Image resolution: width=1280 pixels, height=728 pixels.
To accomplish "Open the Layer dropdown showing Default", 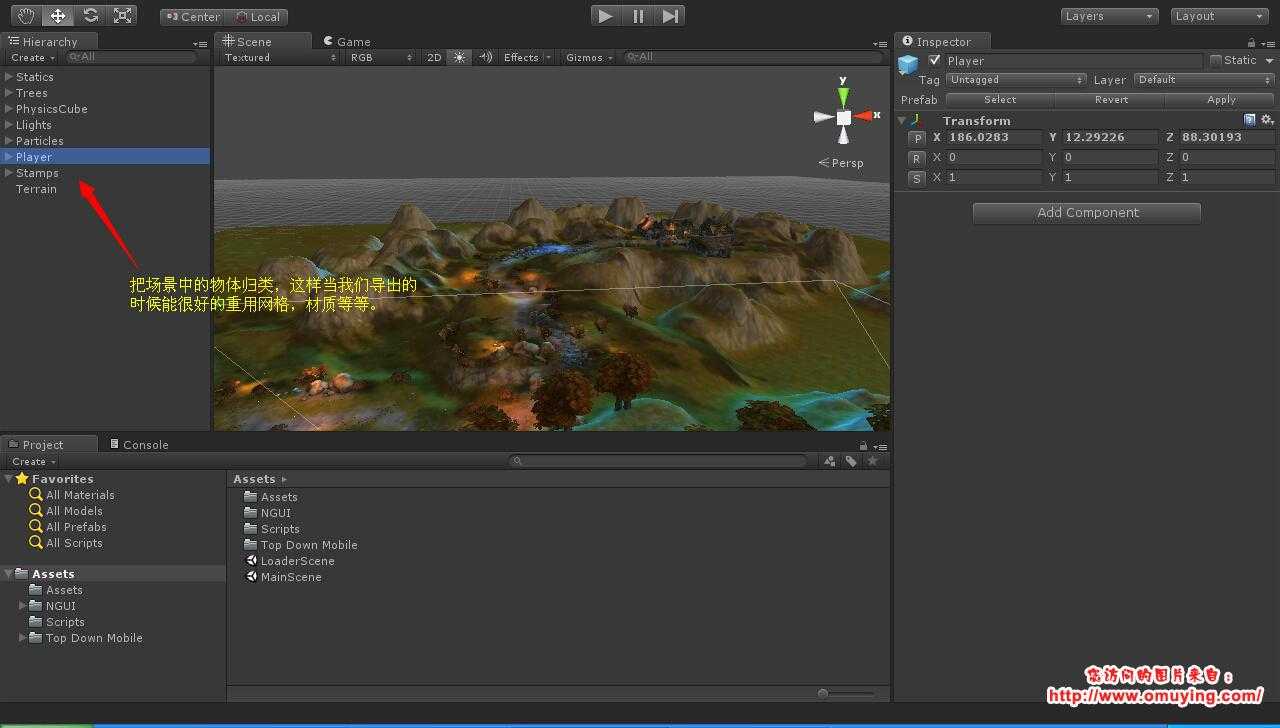I will tap(1204, 79).
